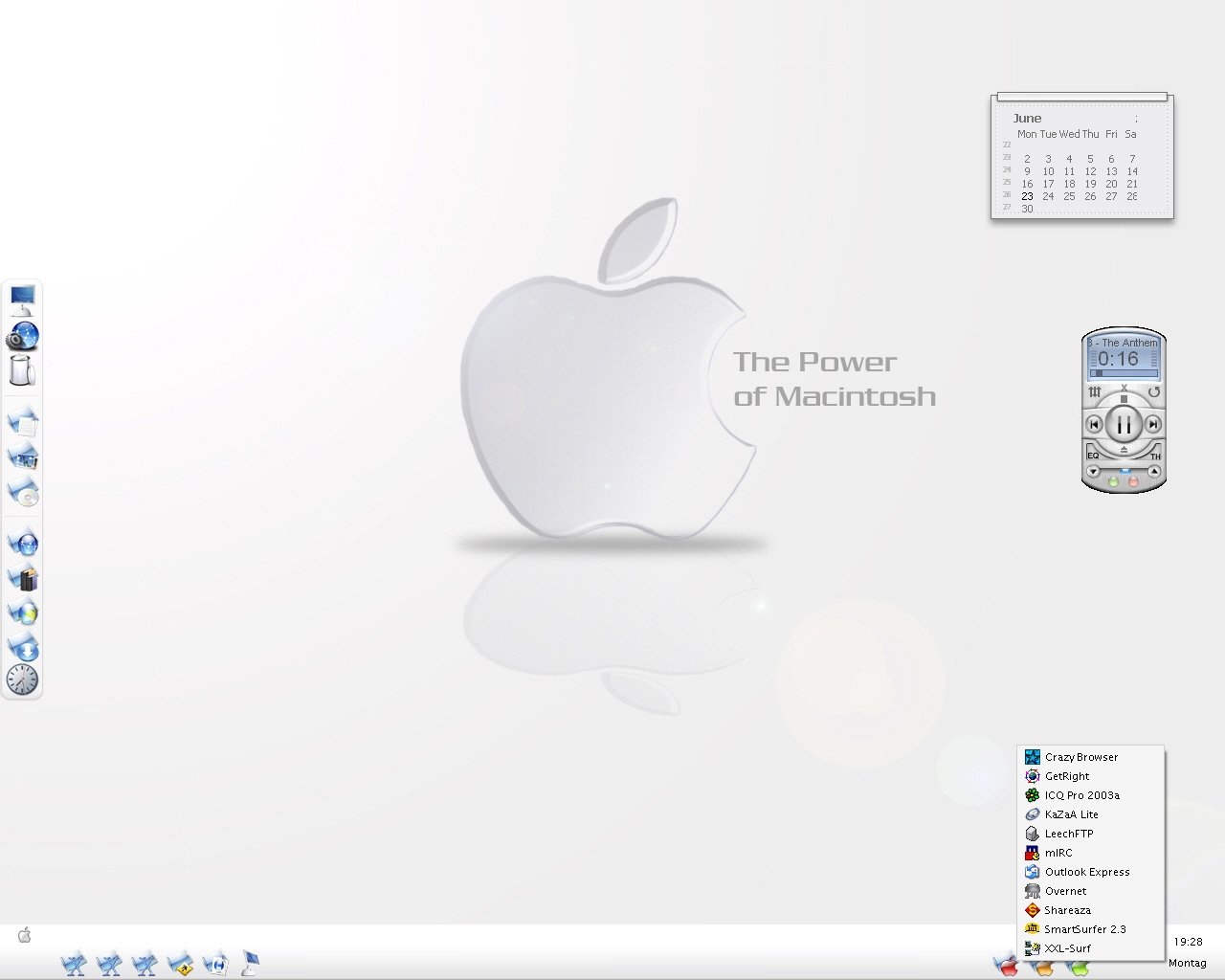Close the player with the X button

pyautogui.click(x=1125, y=388)
